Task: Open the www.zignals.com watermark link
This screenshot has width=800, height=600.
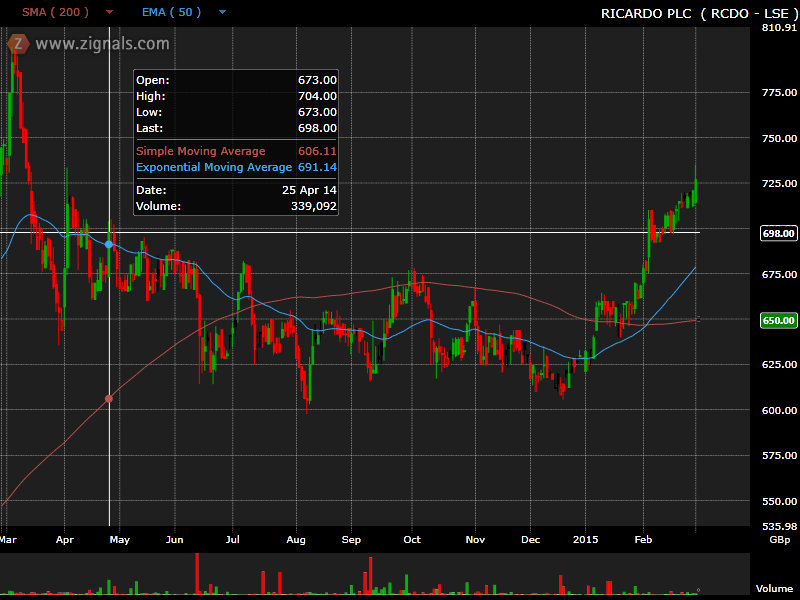Action: [102, 44]
